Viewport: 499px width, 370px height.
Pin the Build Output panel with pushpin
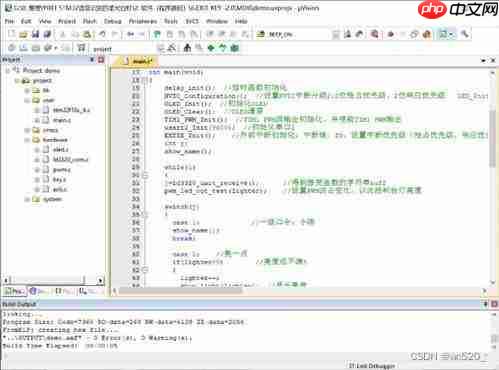tap(485, 304)
